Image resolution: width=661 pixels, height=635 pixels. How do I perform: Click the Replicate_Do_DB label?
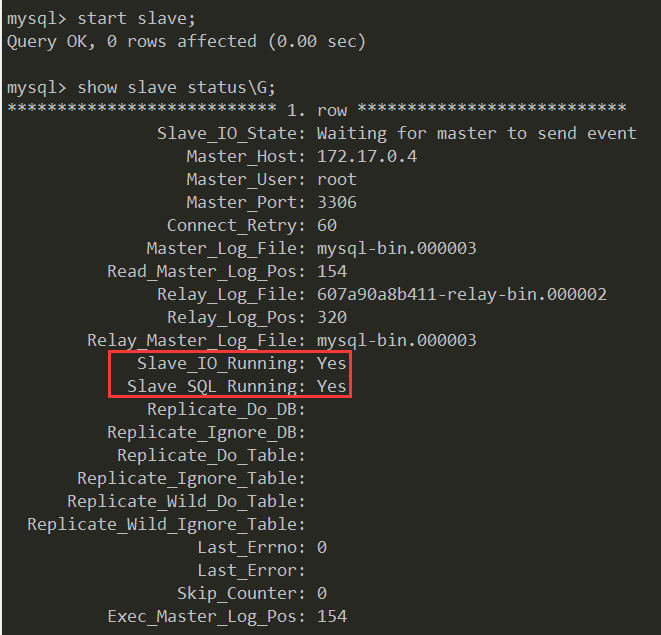(x=226, y=409)
